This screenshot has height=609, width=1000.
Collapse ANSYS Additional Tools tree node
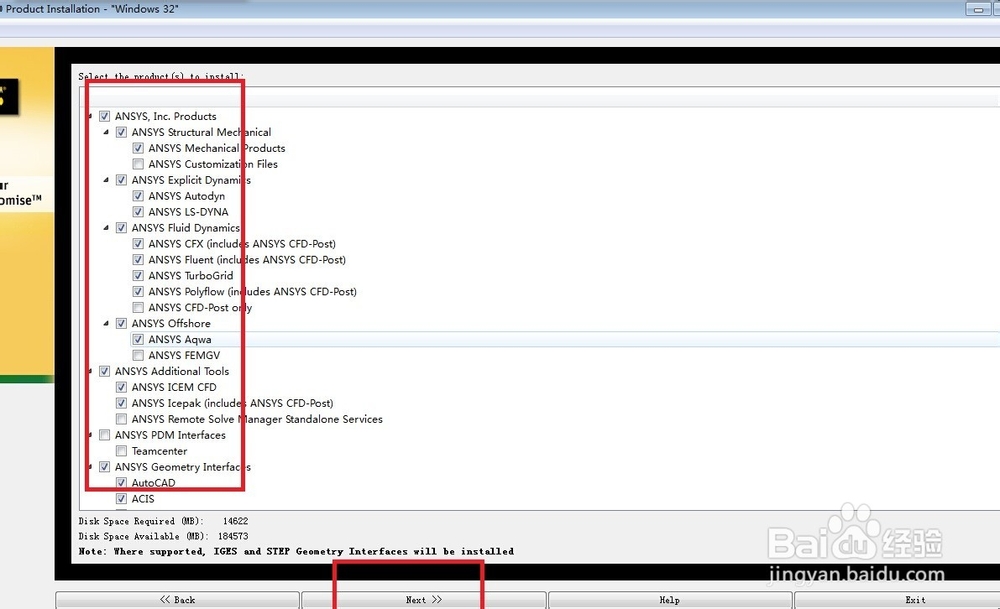point(90,371)
